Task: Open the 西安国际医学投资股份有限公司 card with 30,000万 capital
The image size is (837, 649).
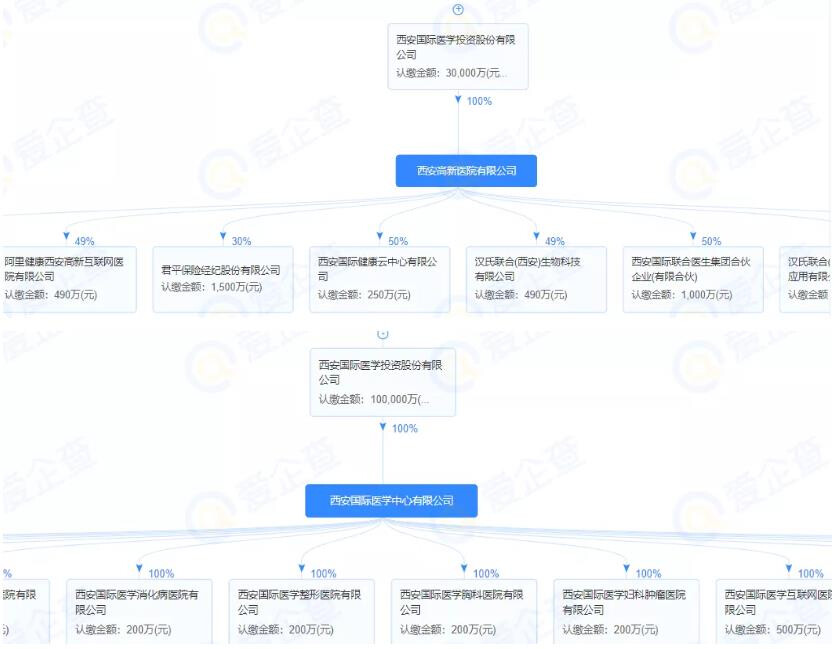Action: pos(458,57)
